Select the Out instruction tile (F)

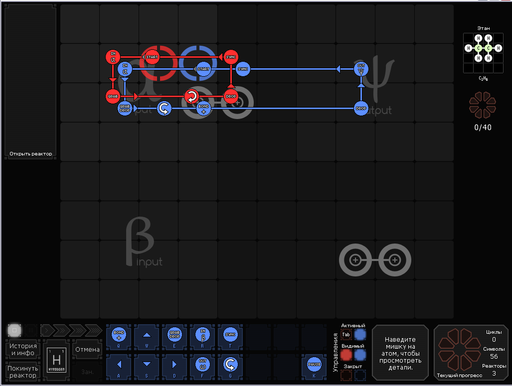coord(202,366)
